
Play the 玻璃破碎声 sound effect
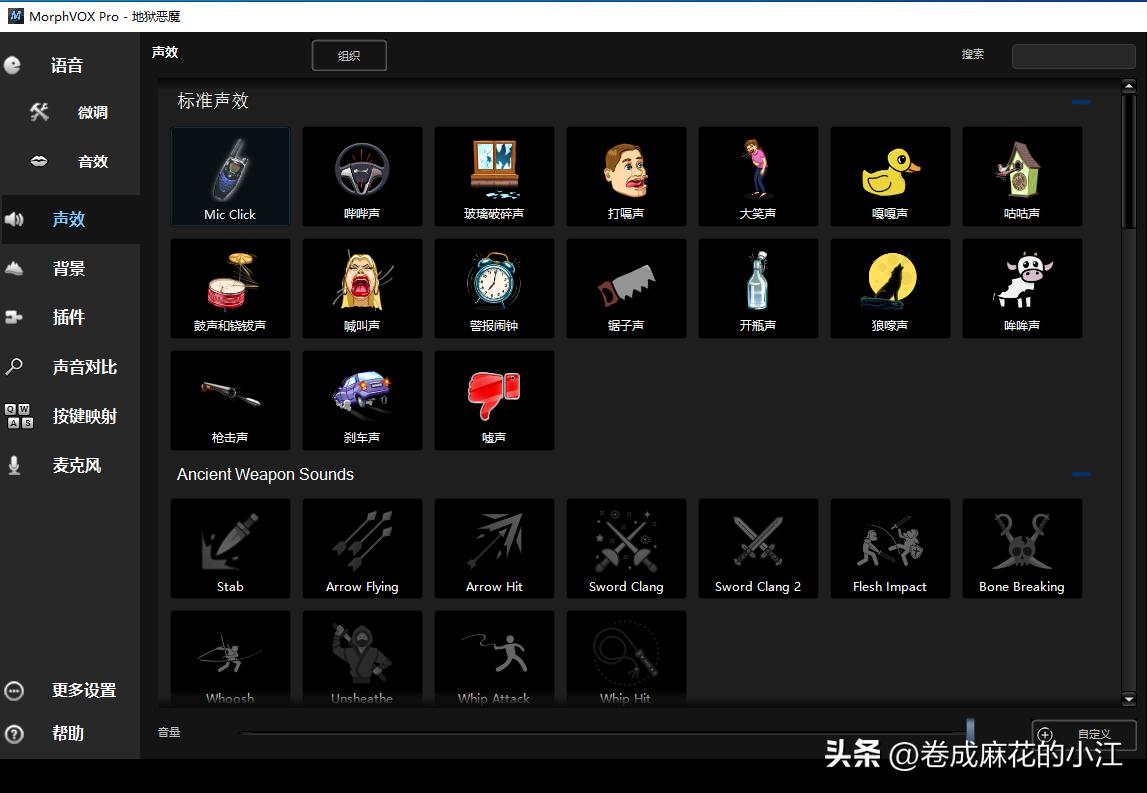pyautogui.click(x=494, y=176)
